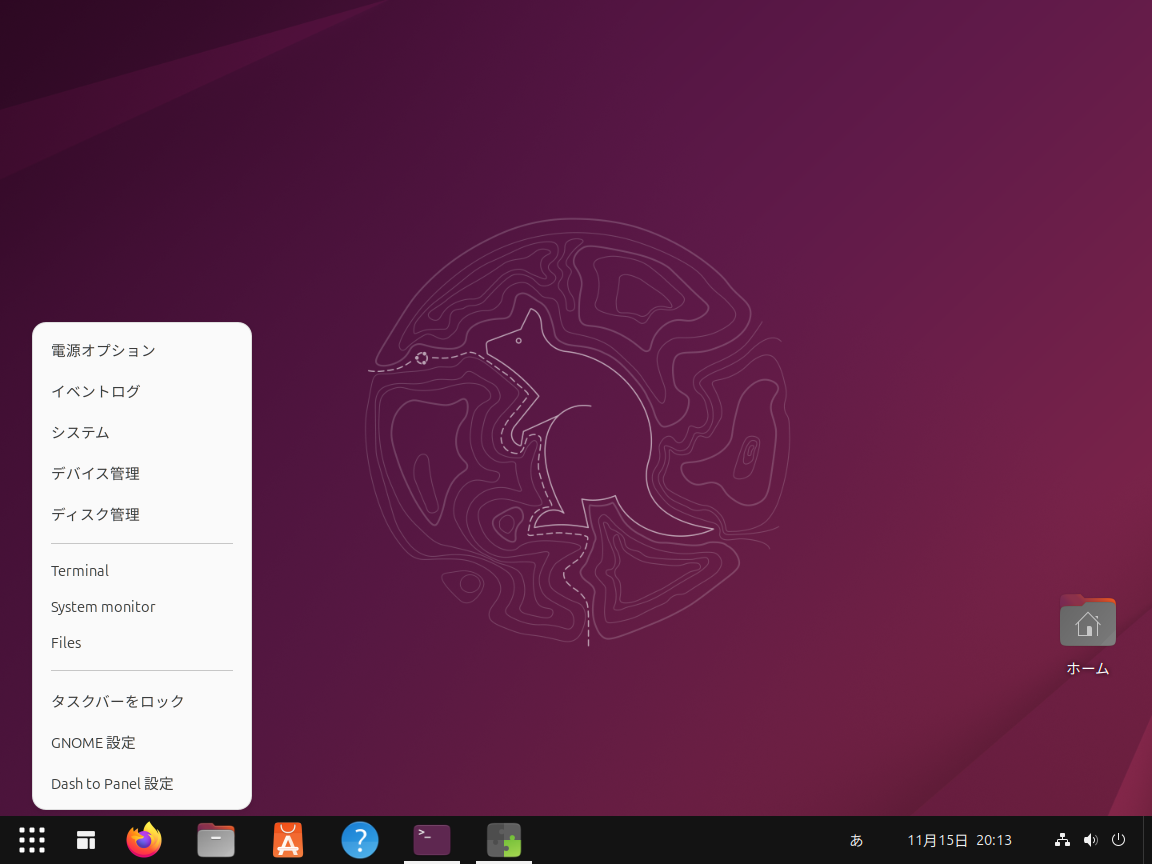Screen dimensions: 1152x864
Task: Toggle タスクバーをロック in the menu
Action: pyautogui.click(x=118, y=701)
